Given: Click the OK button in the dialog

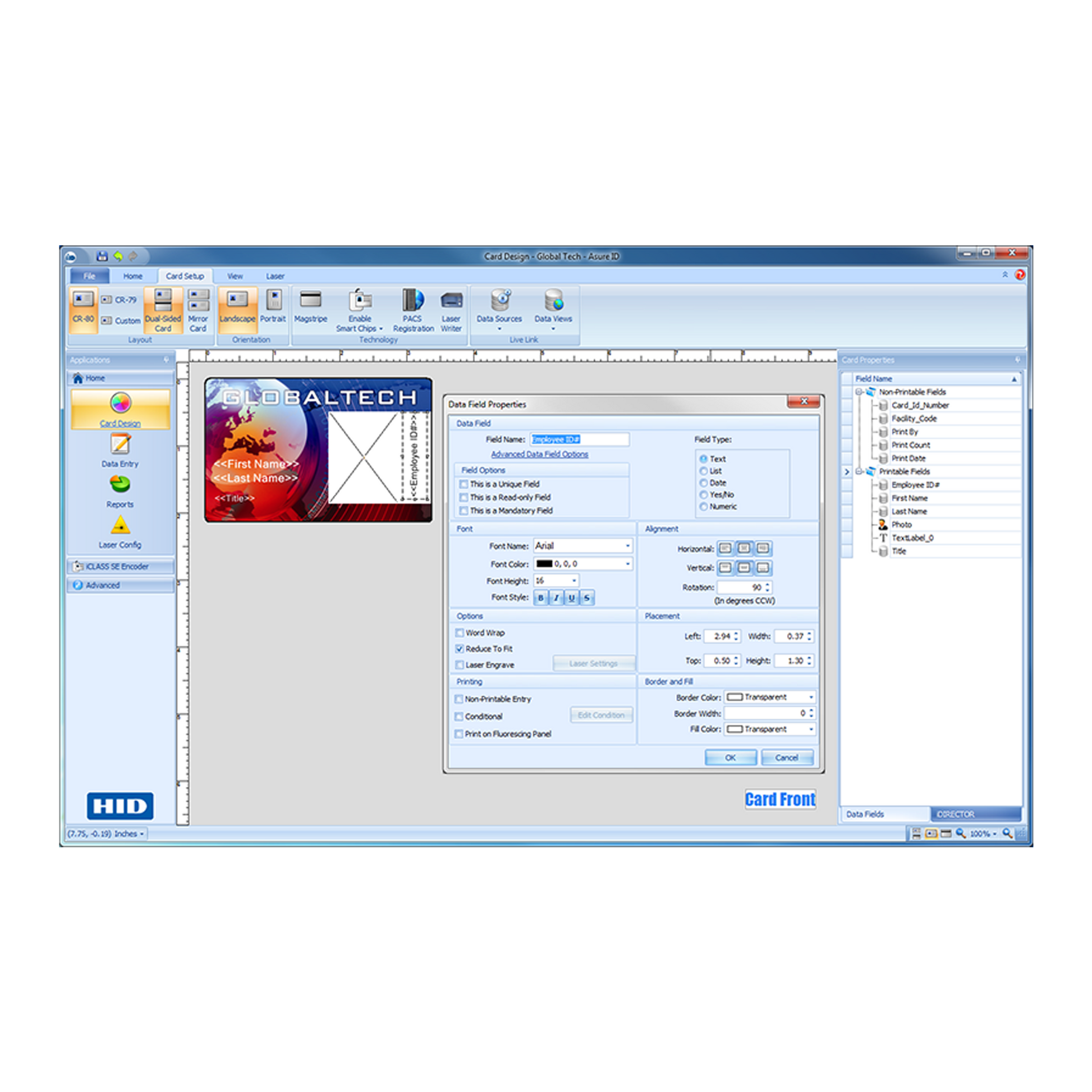Looking at the screenshot, I should coord(730,758).
